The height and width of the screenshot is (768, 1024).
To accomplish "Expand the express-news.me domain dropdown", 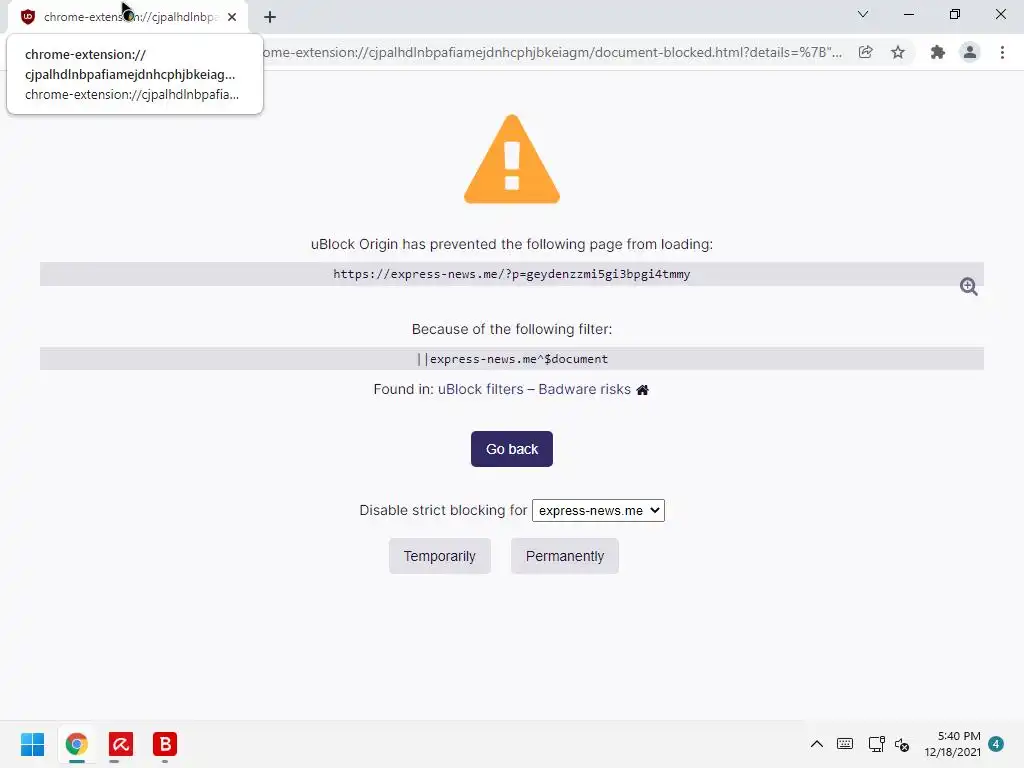I will click(x=598, y=511).
